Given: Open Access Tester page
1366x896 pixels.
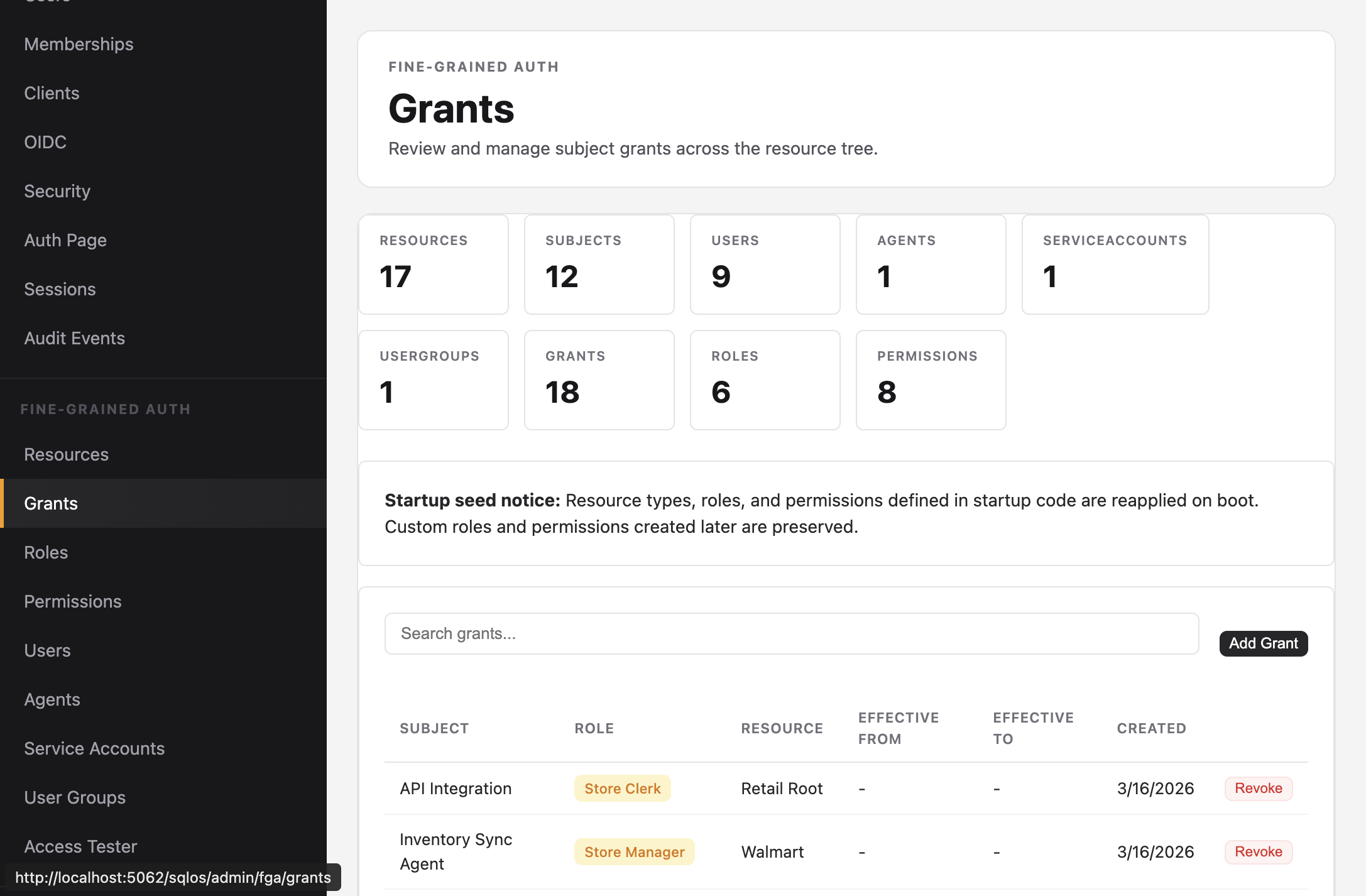Looking at the screenshot, I should [x=80, y=846].
